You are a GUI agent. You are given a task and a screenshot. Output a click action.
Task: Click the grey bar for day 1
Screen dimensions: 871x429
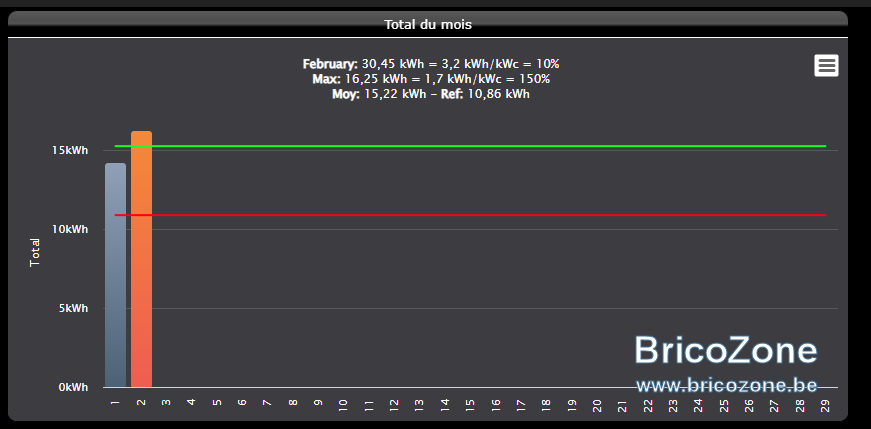point(115,275)
